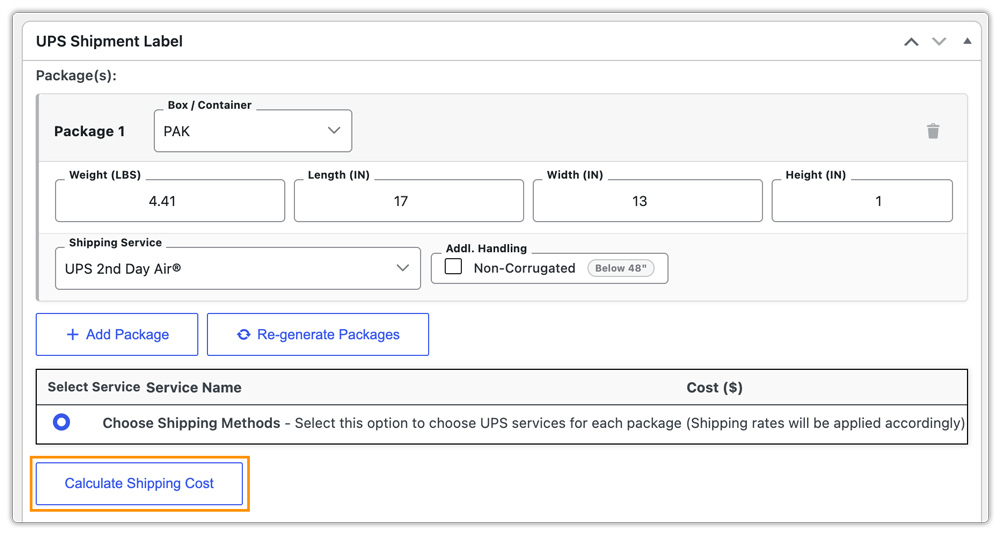Open the Shipping Service dropdown

(x=238, y=269)
